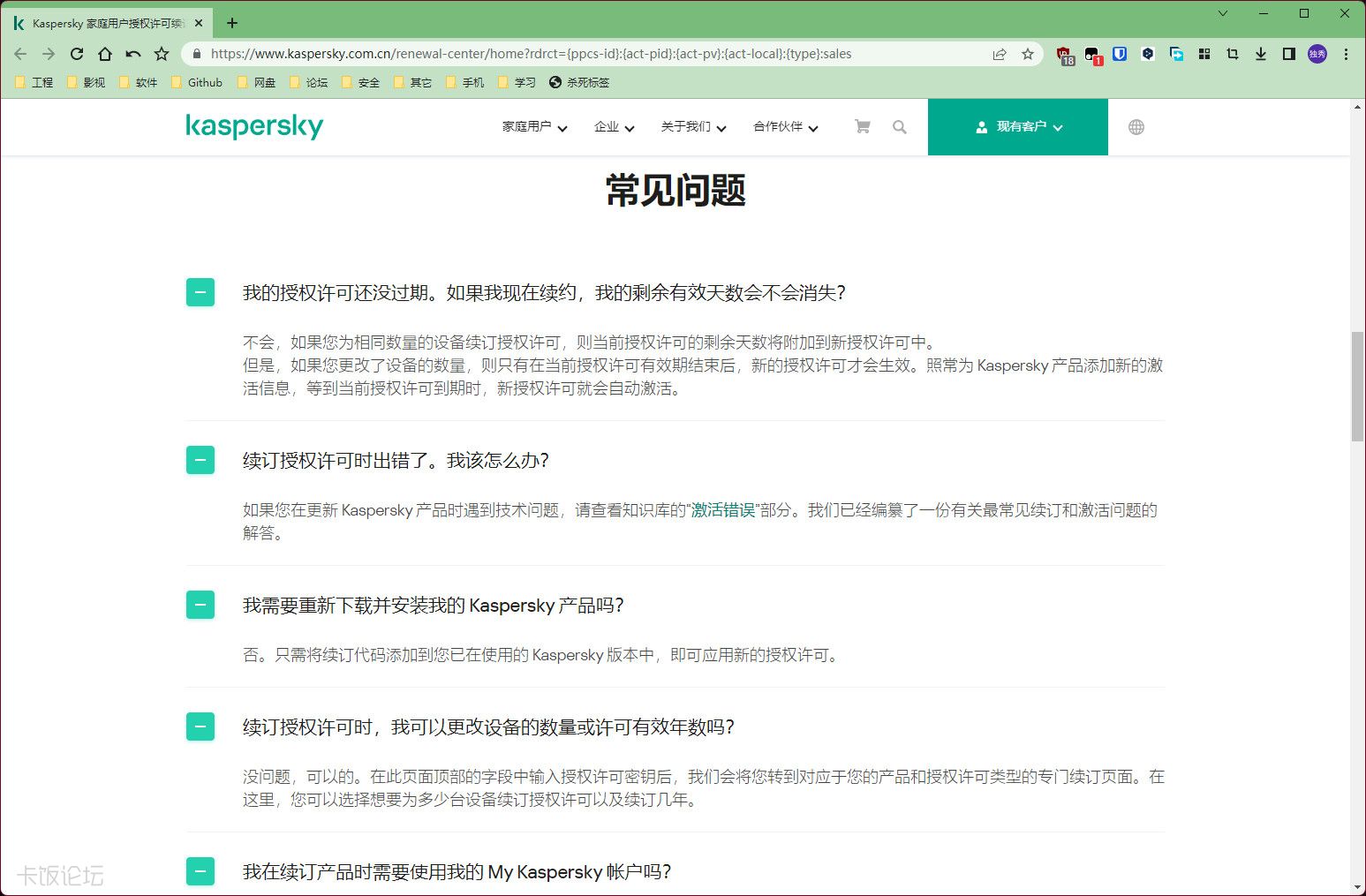The width and height of the screenshot is (1366, 896).
Task: Expand the 家庭用户 menu
Action: [534, 127]
